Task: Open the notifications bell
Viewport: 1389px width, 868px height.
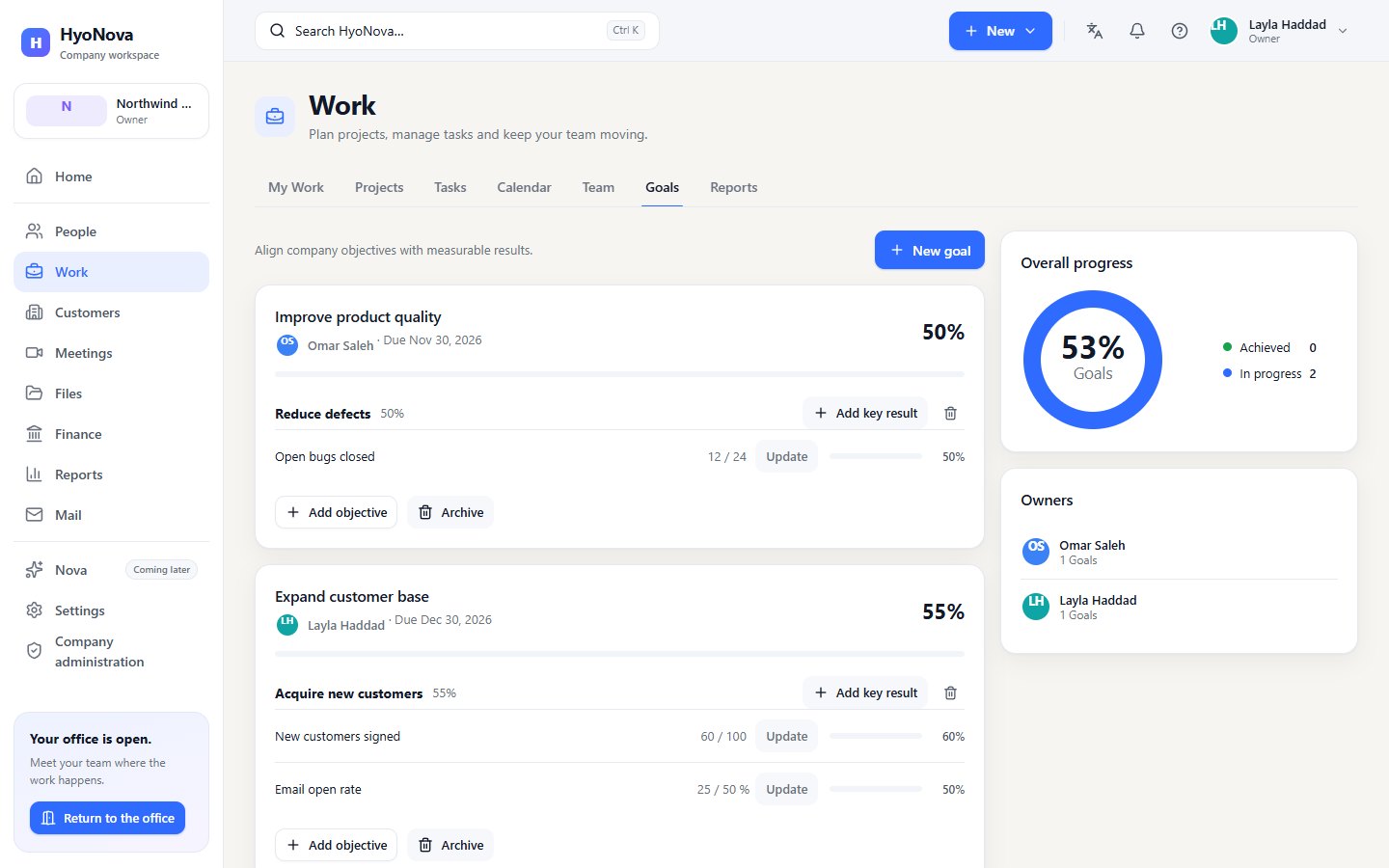Action: click(x=1137, y=31)
